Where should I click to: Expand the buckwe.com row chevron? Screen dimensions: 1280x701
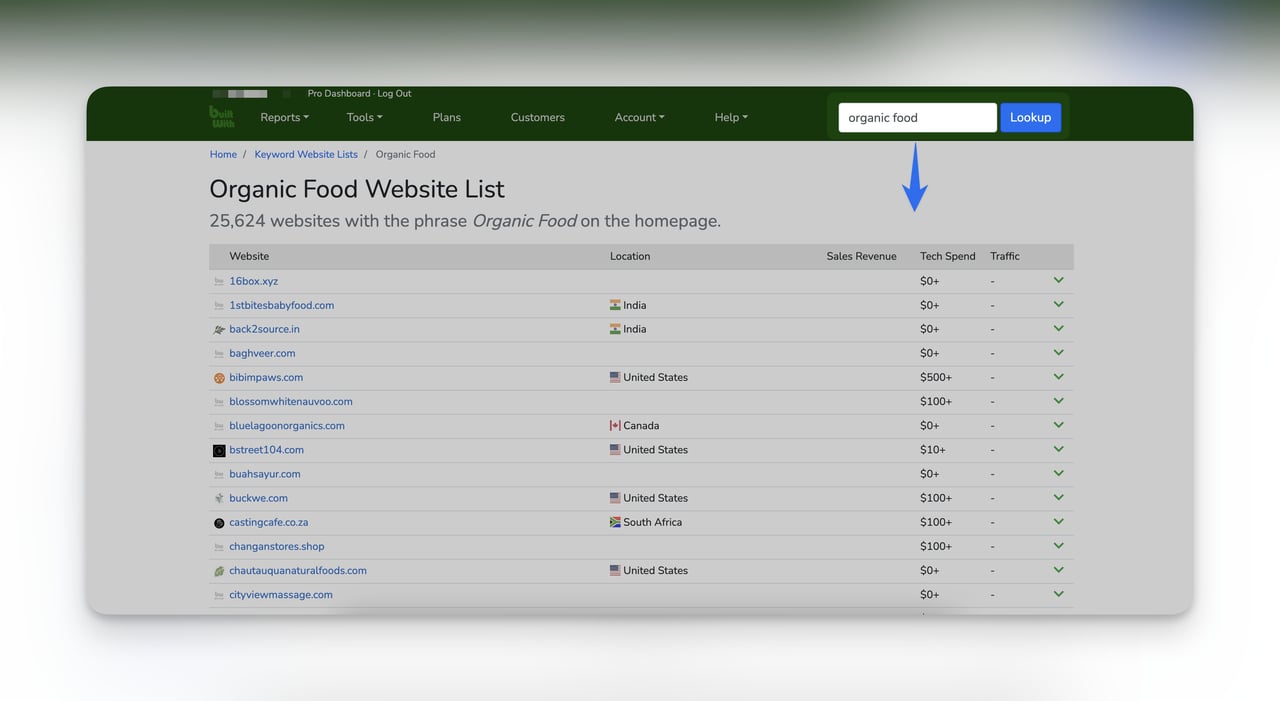1058,497
